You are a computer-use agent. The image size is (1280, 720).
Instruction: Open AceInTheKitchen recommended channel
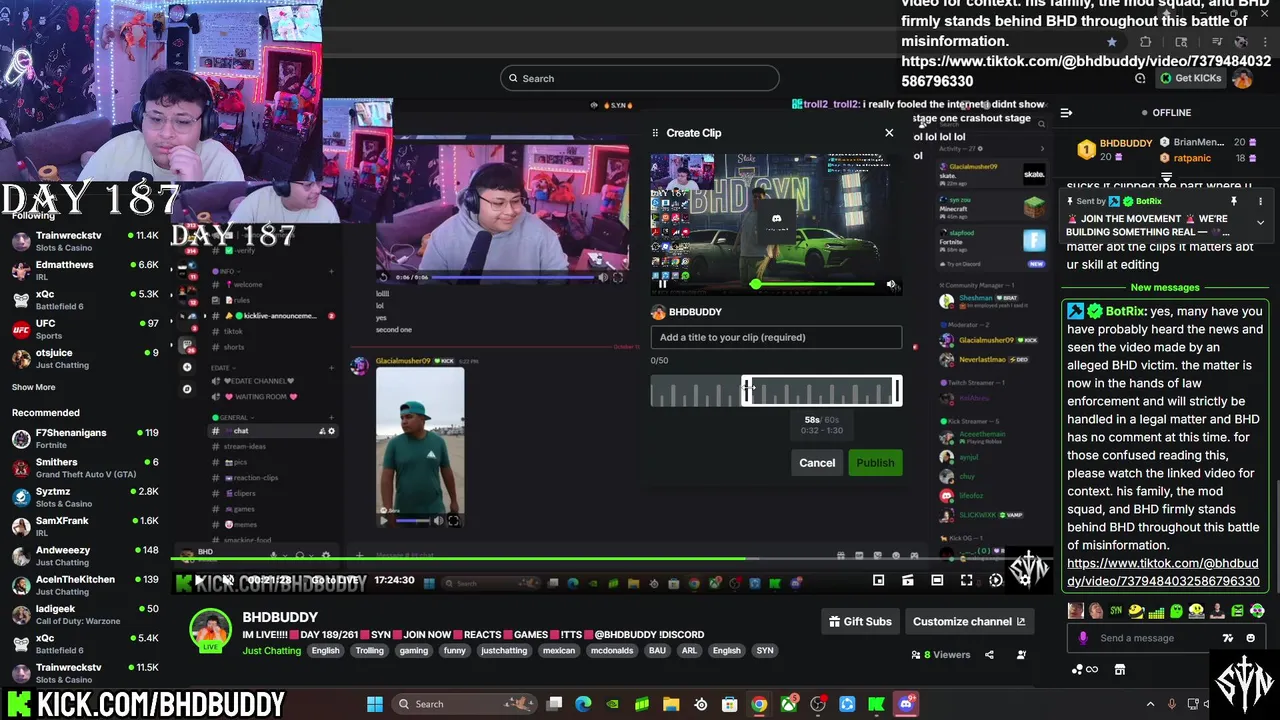[x=85, y=585]
